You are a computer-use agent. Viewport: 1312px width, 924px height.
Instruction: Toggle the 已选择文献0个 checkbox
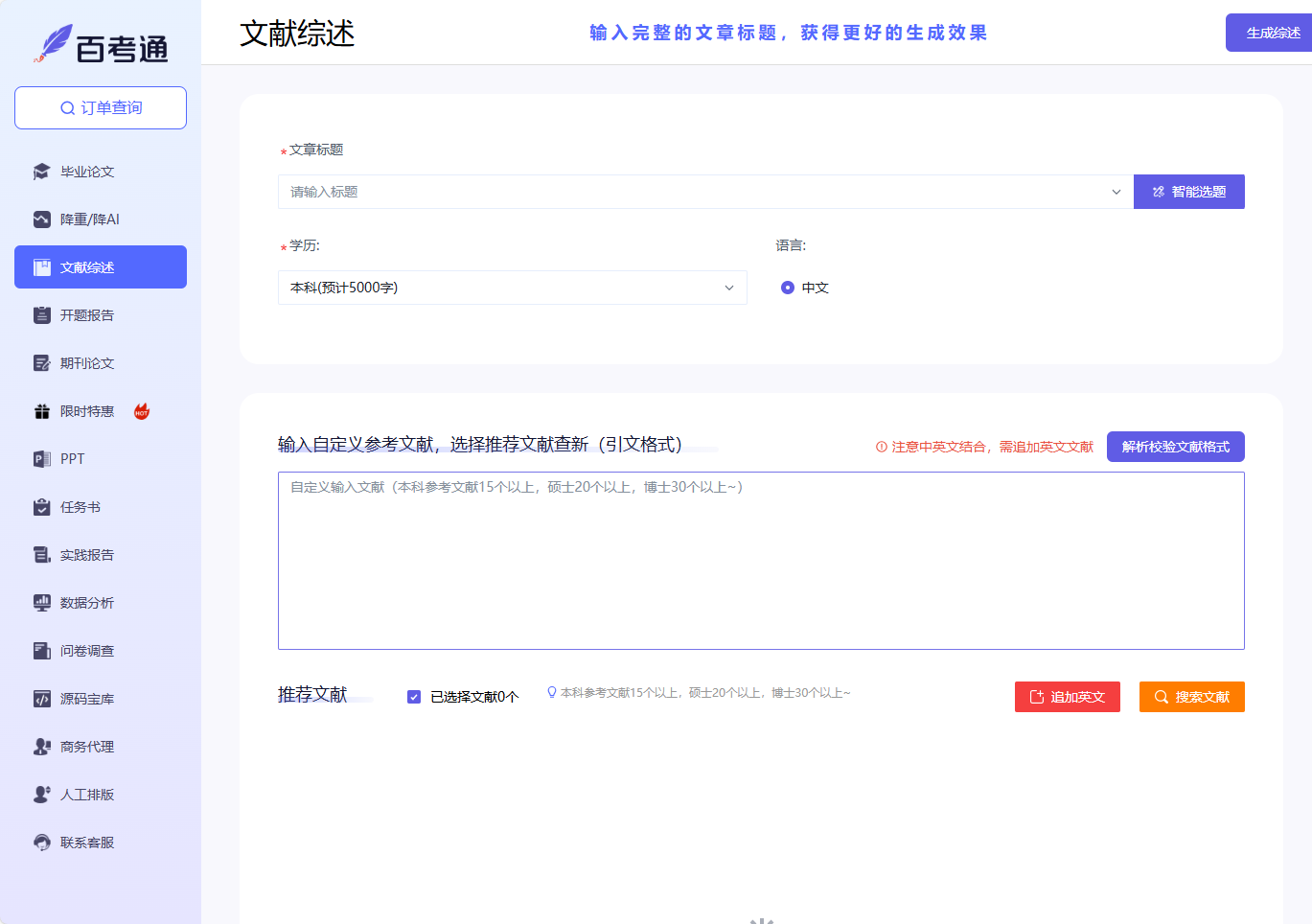[414, 697]
